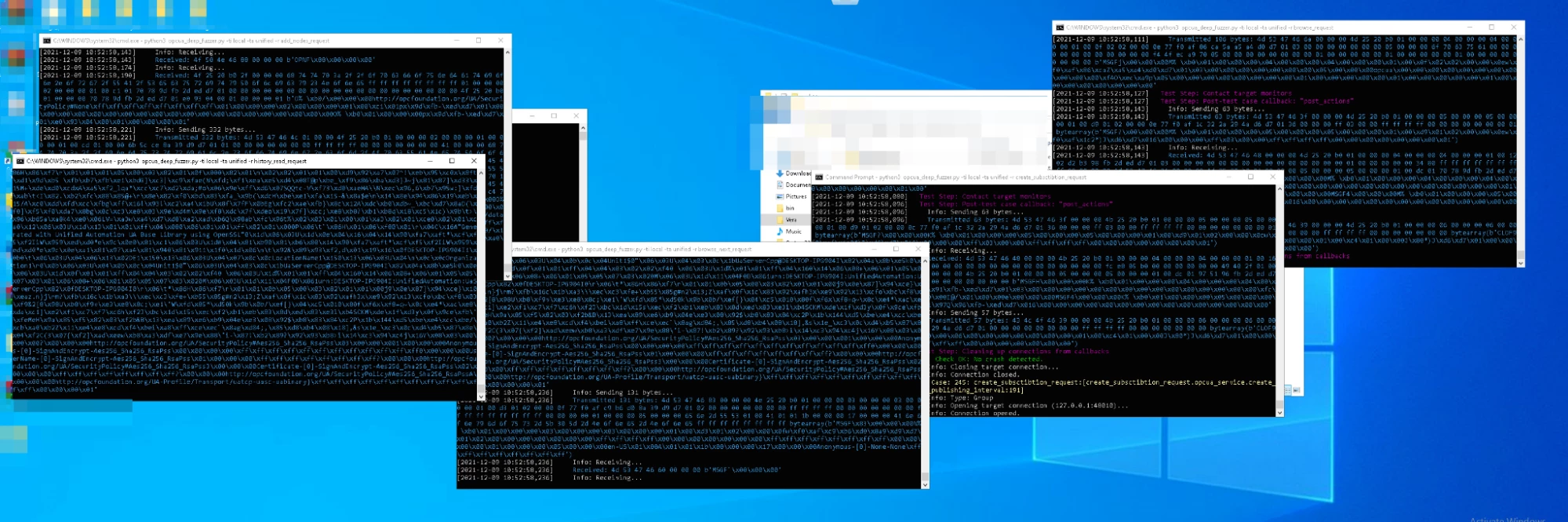The image size is (1568, 522).
Task: Click scroll-down arrow in create_subscription_request window
Action: tap(1279, 412)
